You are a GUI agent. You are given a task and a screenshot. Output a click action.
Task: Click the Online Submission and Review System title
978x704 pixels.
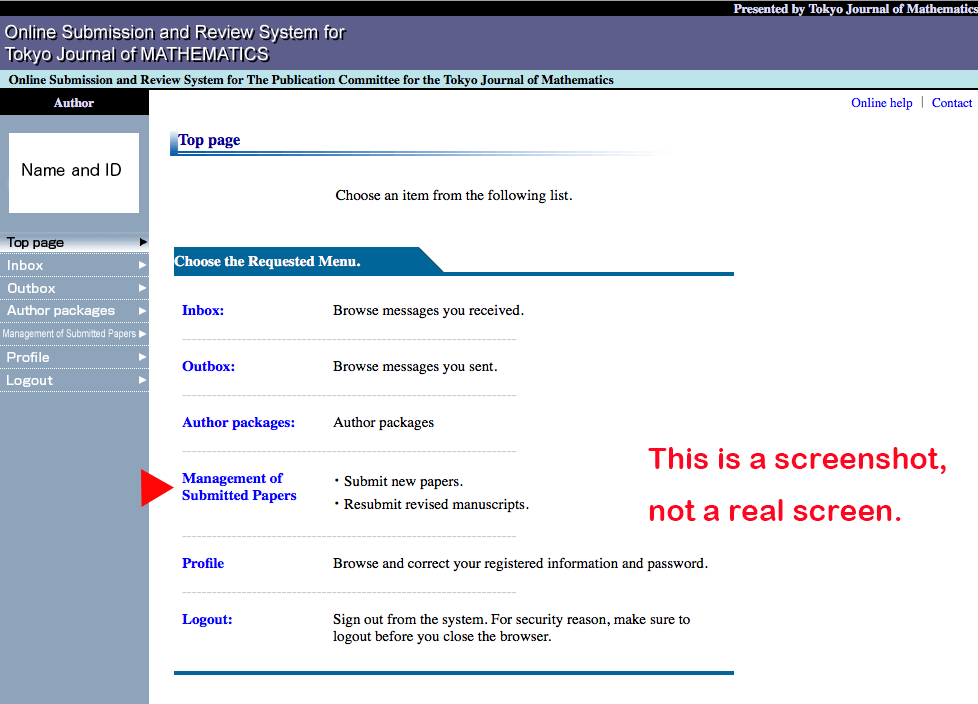click(x=175, y=43)
